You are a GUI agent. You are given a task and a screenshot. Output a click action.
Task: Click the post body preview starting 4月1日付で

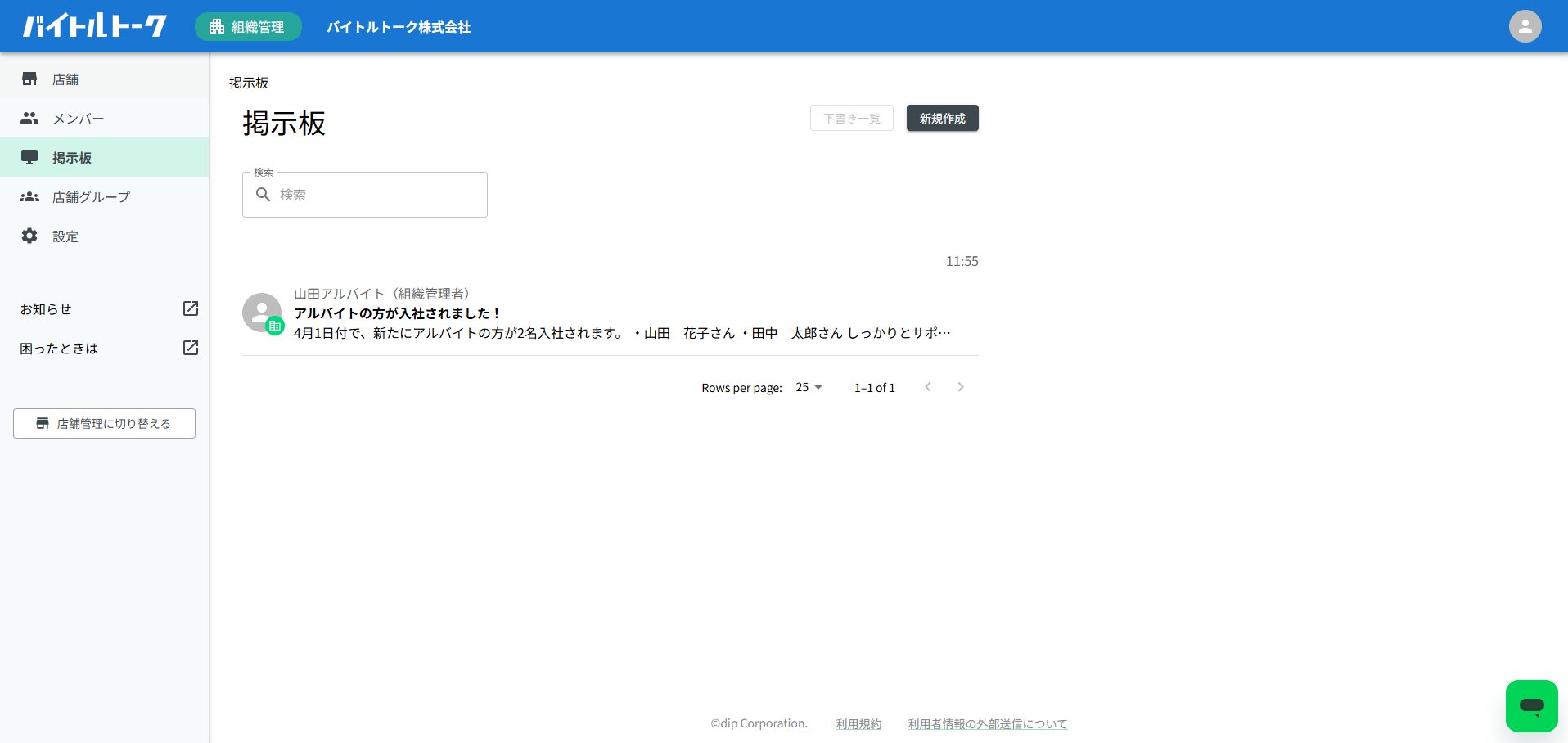(x=622, y=333)
